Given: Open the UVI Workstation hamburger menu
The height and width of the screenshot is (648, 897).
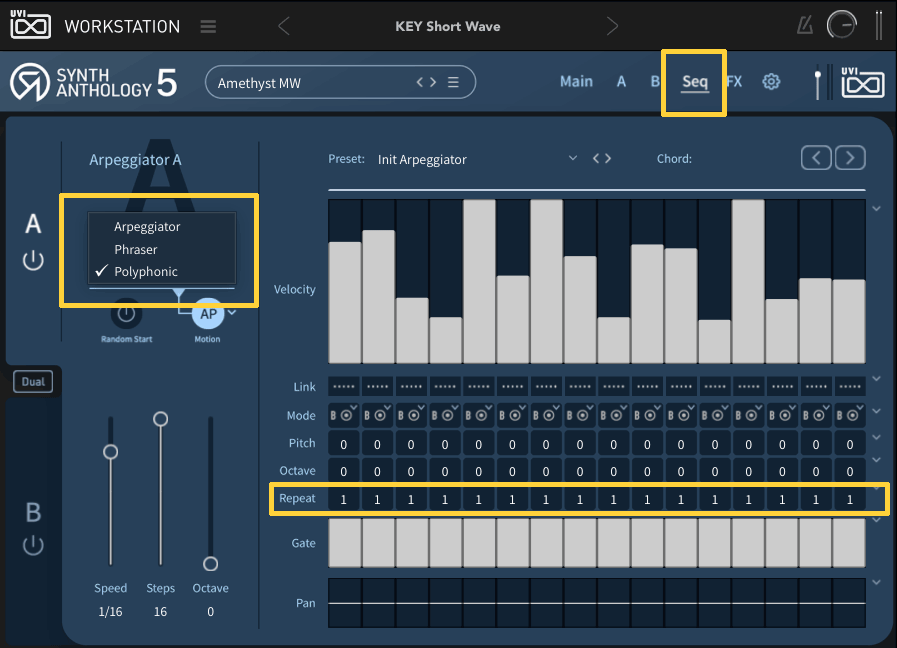Looking at the screenshot, I should click(208, 26).
